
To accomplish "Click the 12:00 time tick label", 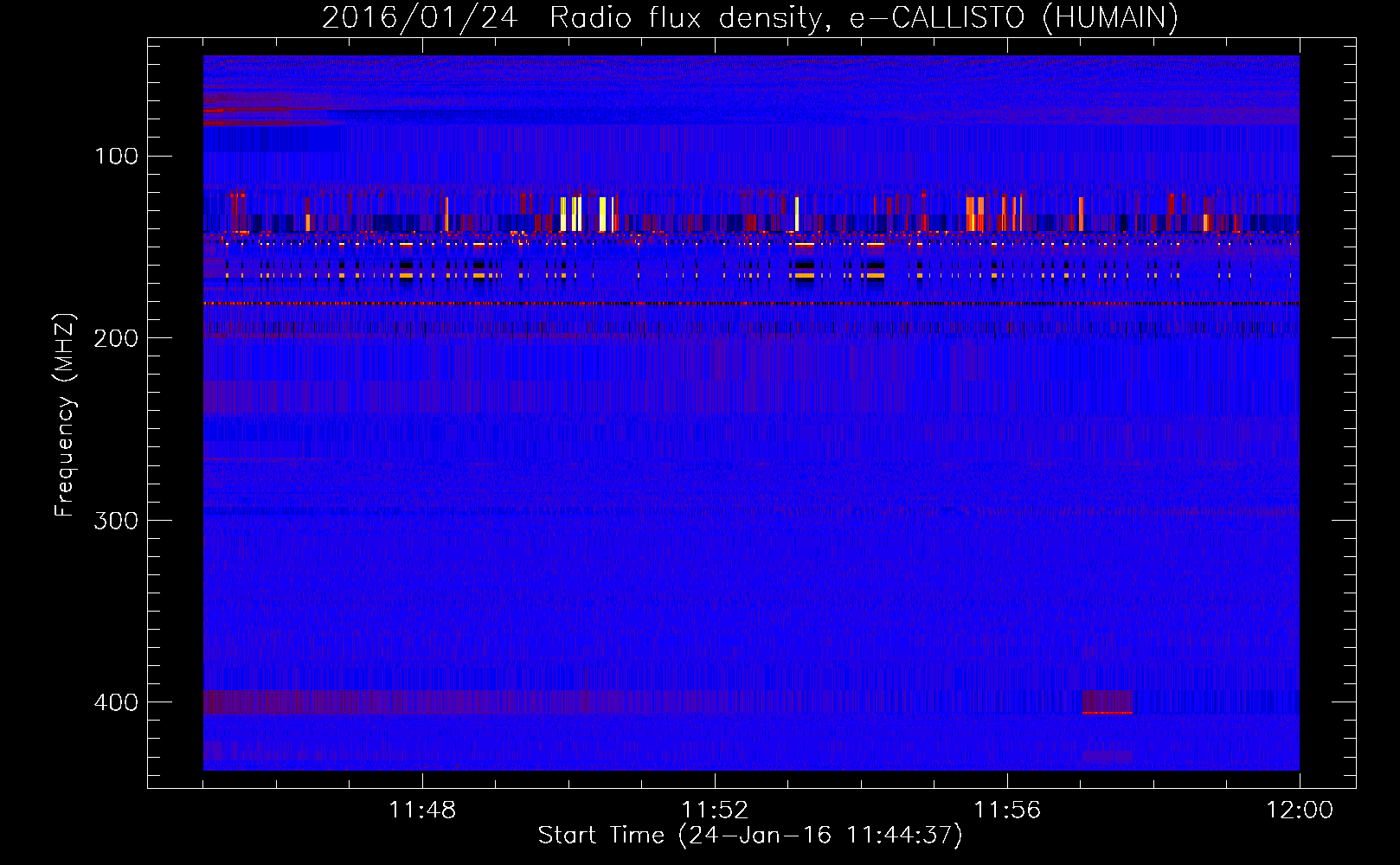I will (x=1300, y=811).
